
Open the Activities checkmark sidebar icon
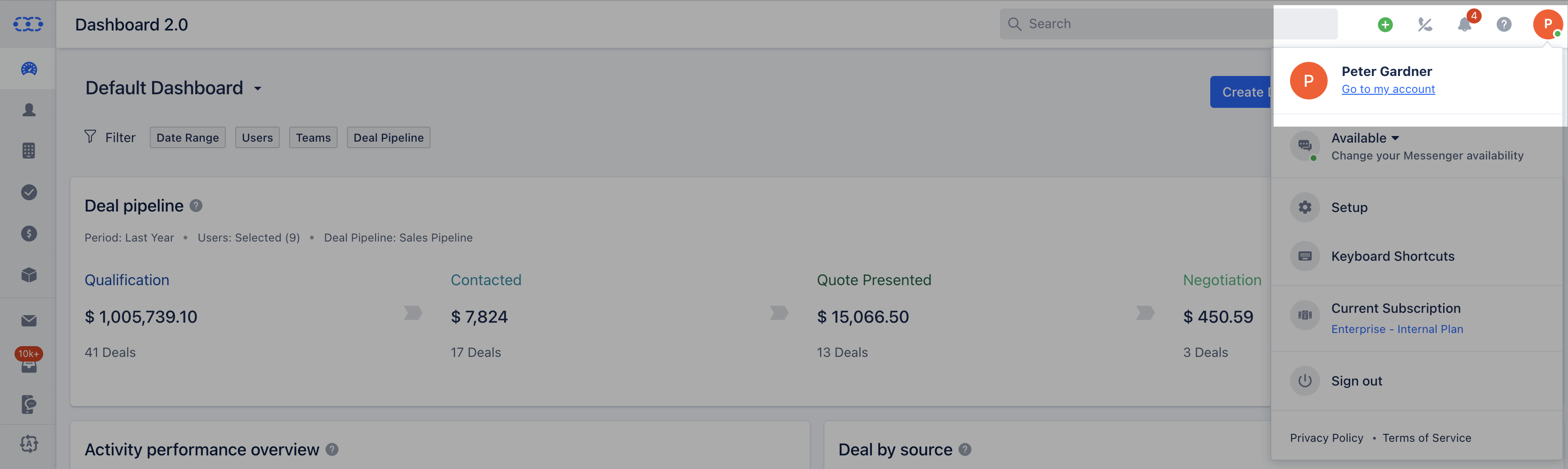tap(29, 192)
